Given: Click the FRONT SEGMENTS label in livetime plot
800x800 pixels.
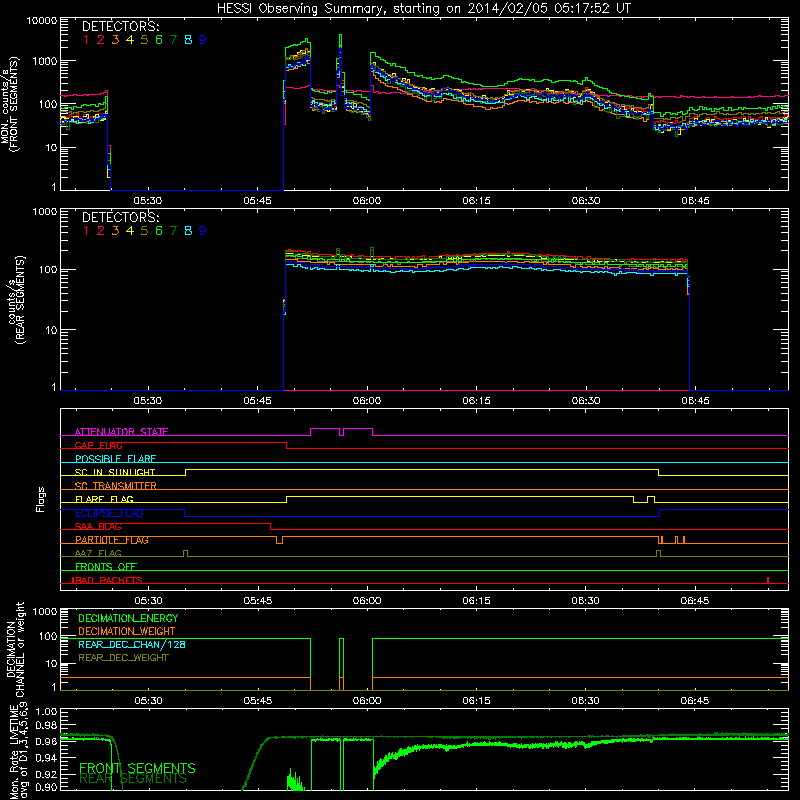Looking at the screenshot, I should pos(137,768).
